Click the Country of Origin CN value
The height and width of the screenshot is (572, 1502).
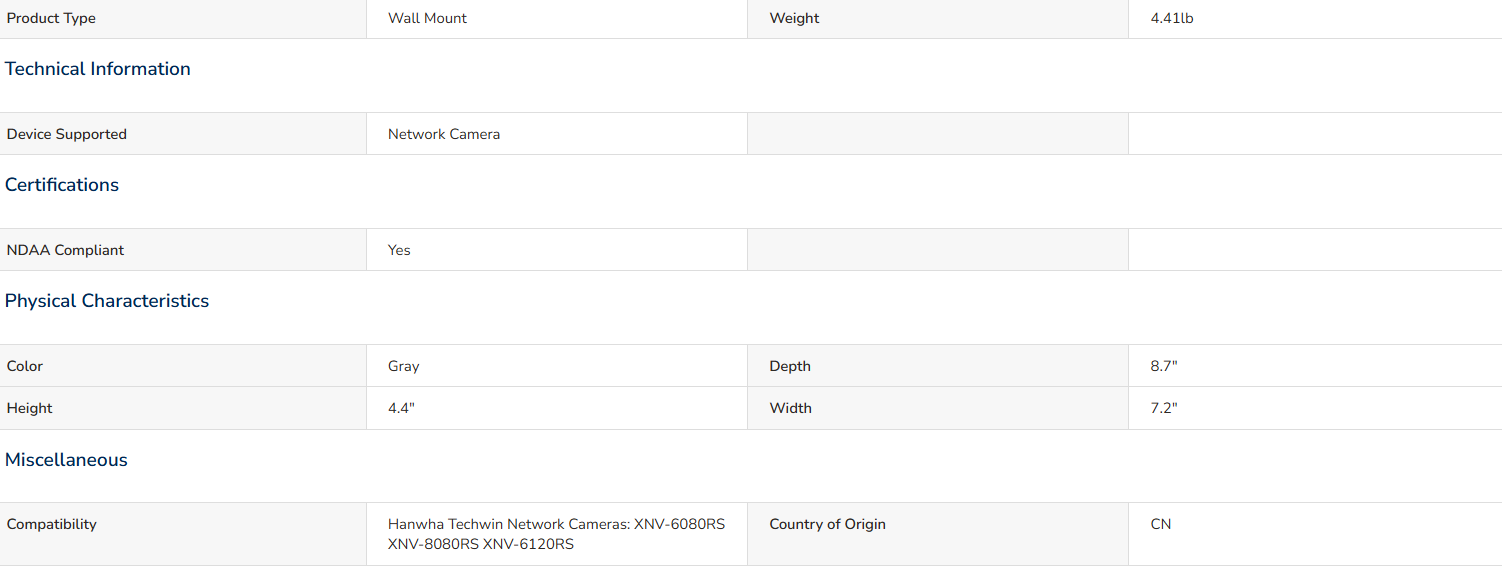click(1161, 524)
